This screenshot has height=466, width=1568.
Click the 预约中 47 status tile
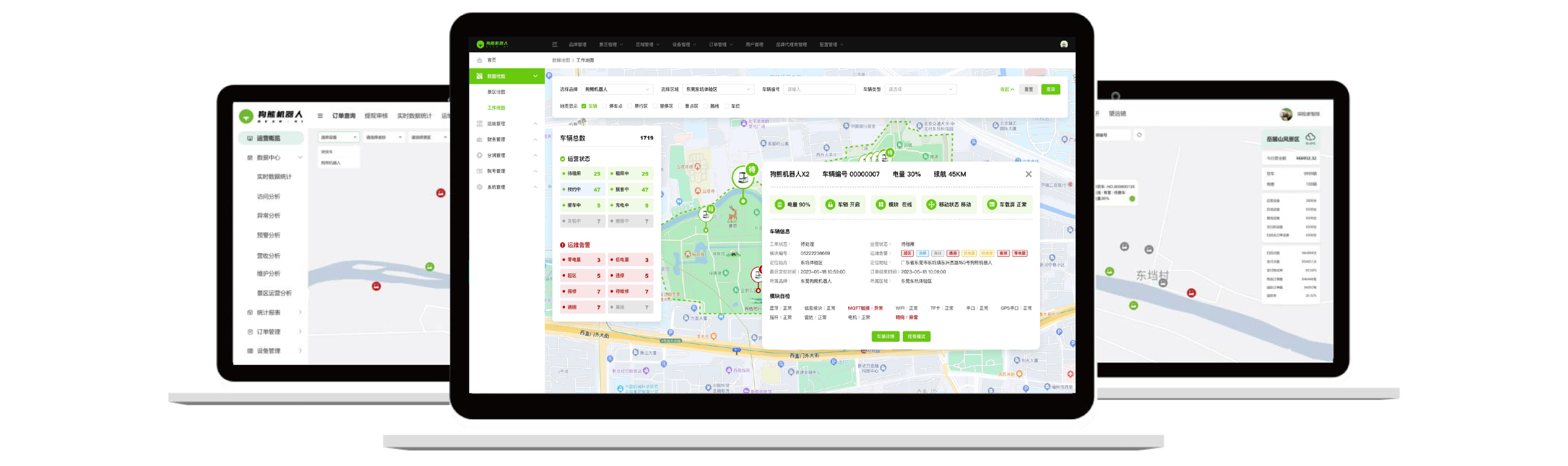(x=582, y=189)
